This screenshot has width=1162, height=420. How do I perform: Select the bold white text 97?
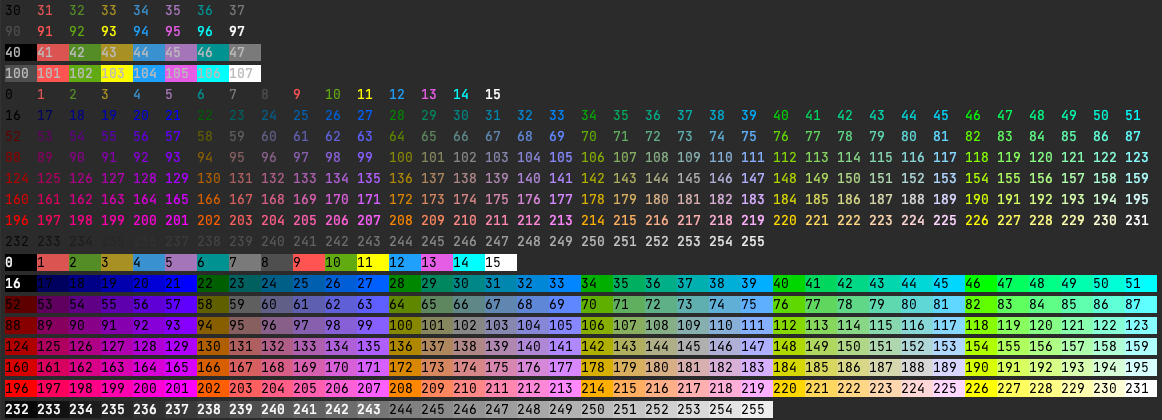237,32
